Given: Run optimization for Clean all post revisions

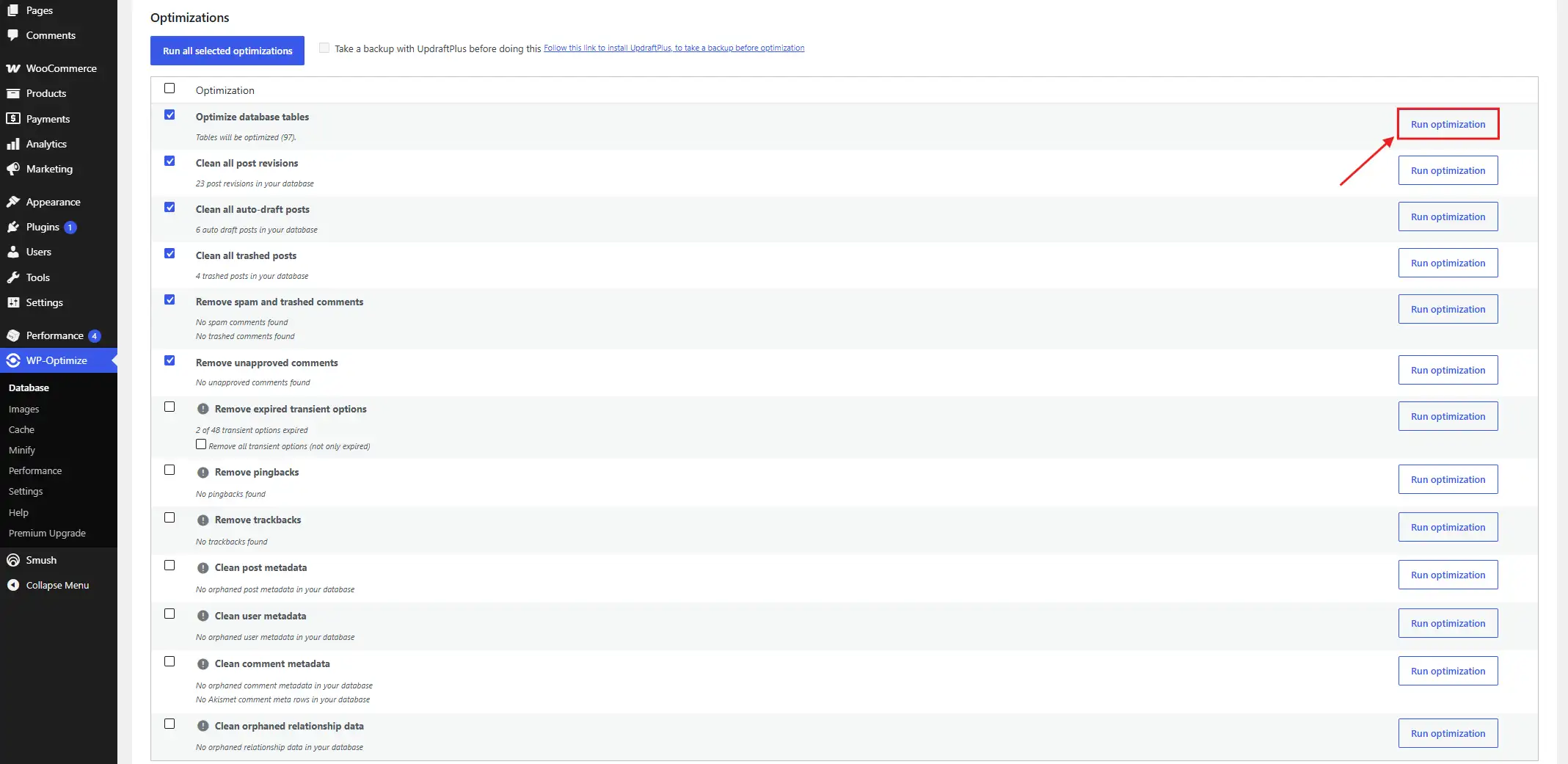Looking at the screenshot, I should pyautogui.click(x=1448, y=170).
